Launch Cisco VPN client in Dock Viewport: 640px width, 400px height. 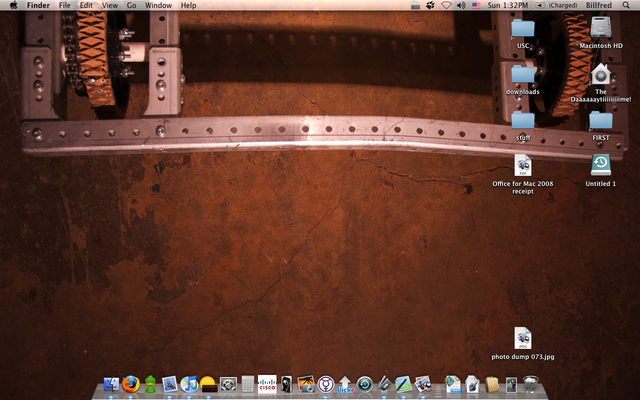(267, 383)
